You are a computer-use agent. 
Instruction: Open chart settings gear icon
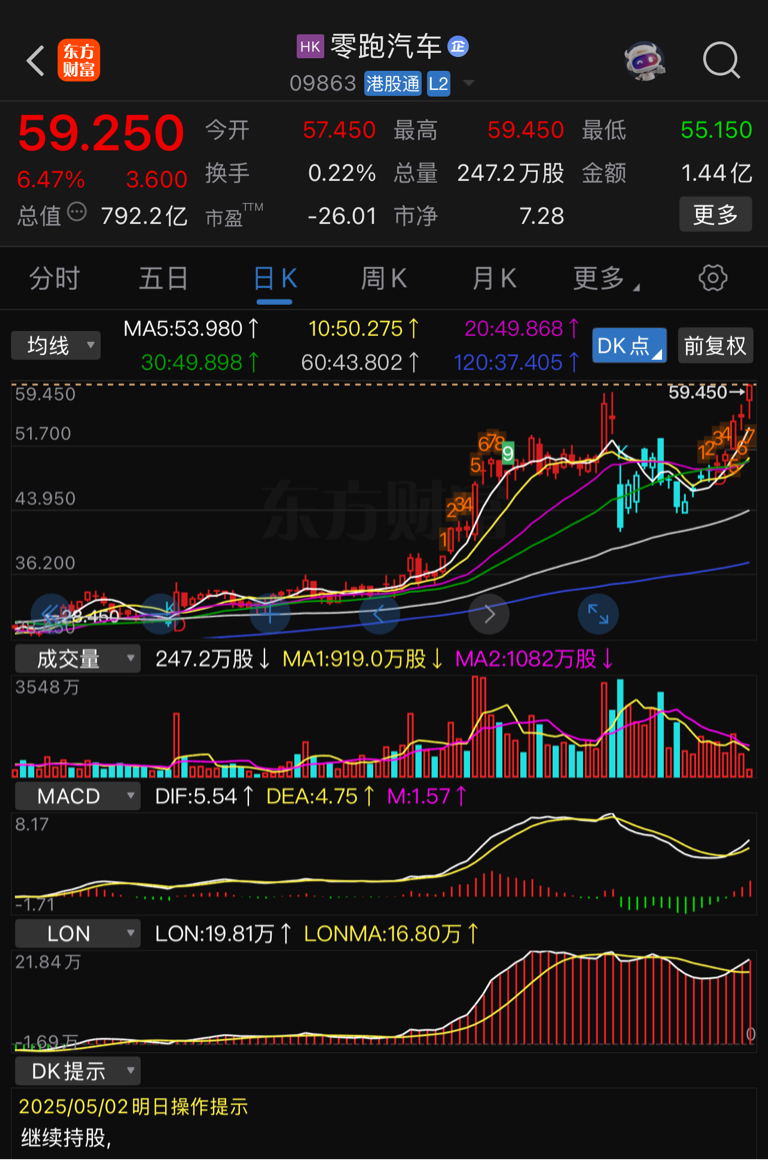[713, 278]
